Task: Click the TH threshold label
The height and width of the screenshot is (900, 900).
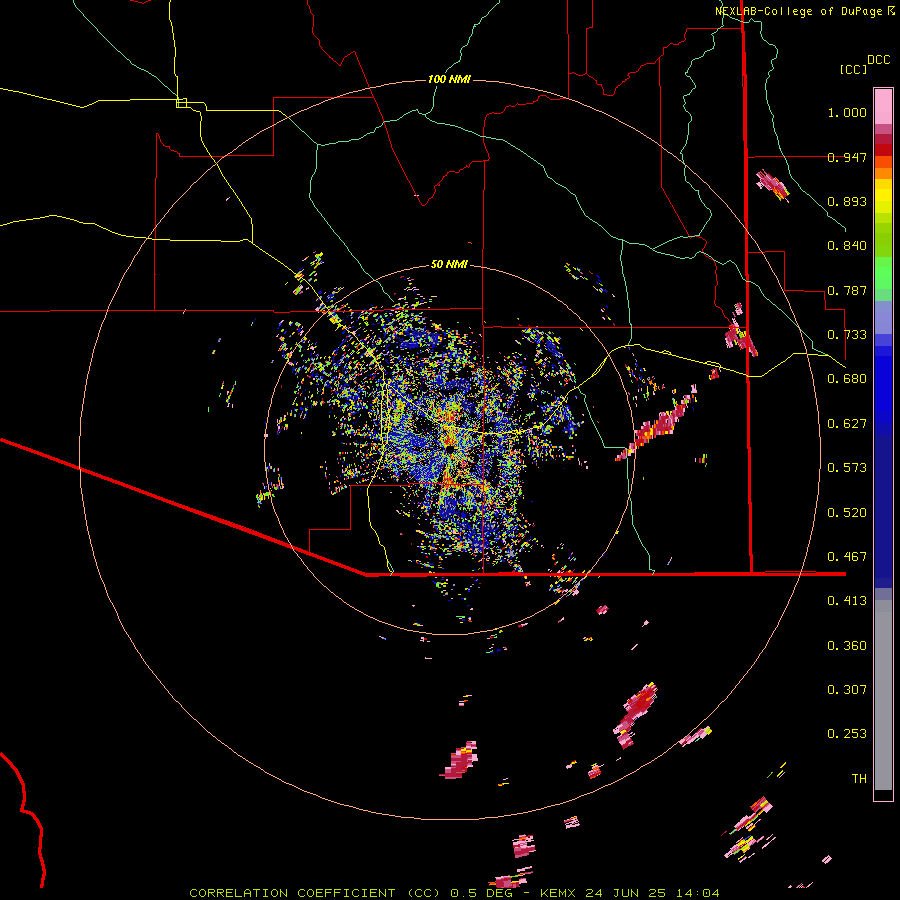Action: pyautogui.click(x=859, y=779)
